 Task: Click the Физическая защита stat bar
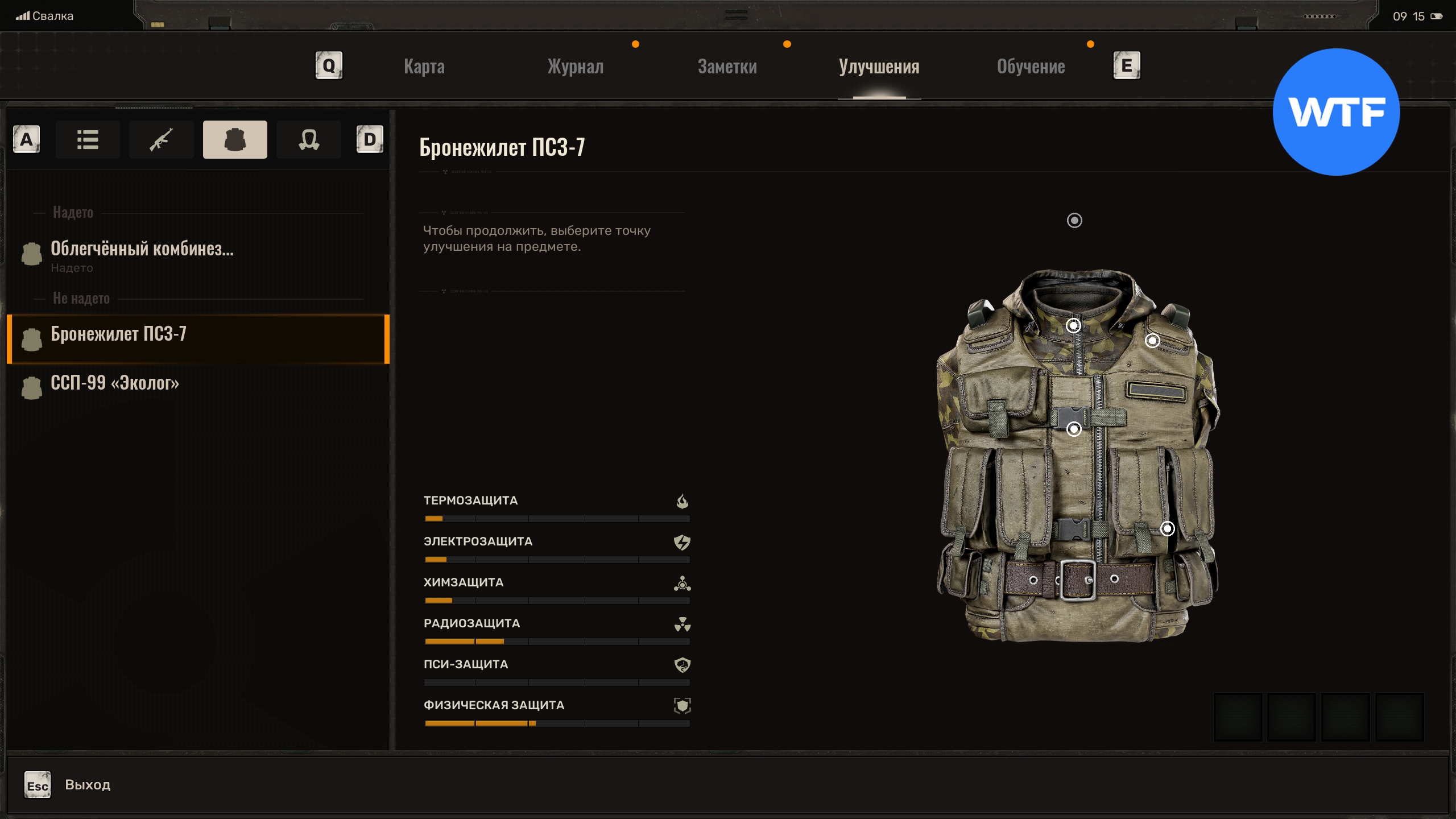pyautogui.click(x=557, y=723)
